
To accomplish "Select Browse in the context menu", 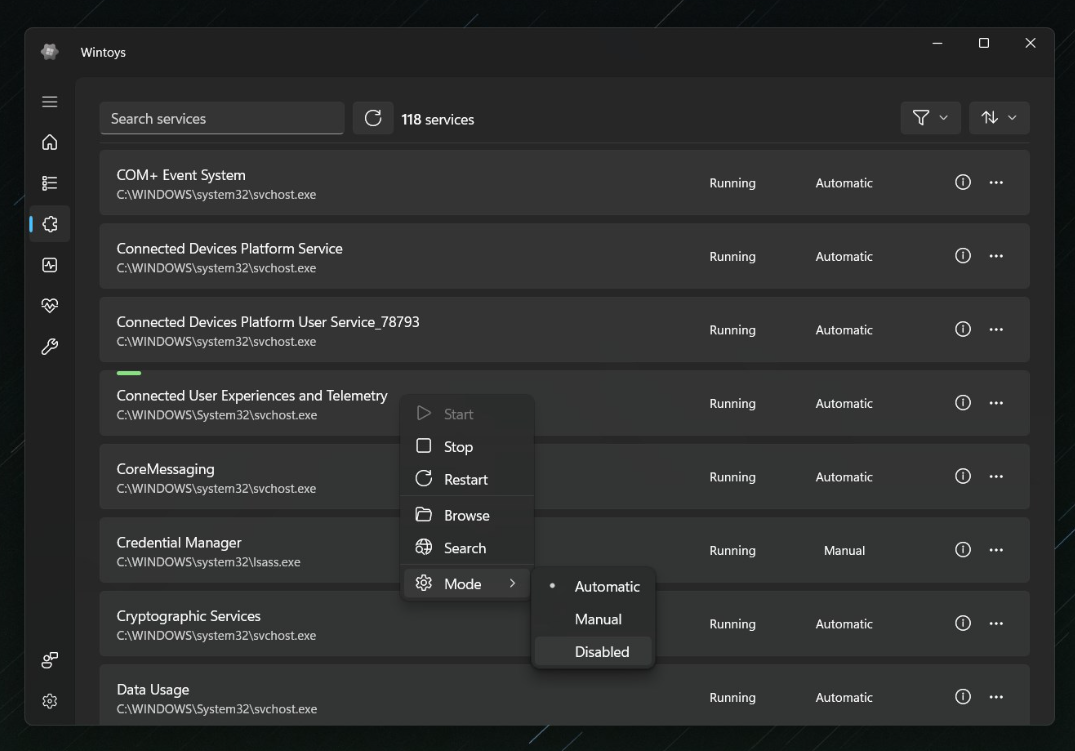I will [466, 516].
